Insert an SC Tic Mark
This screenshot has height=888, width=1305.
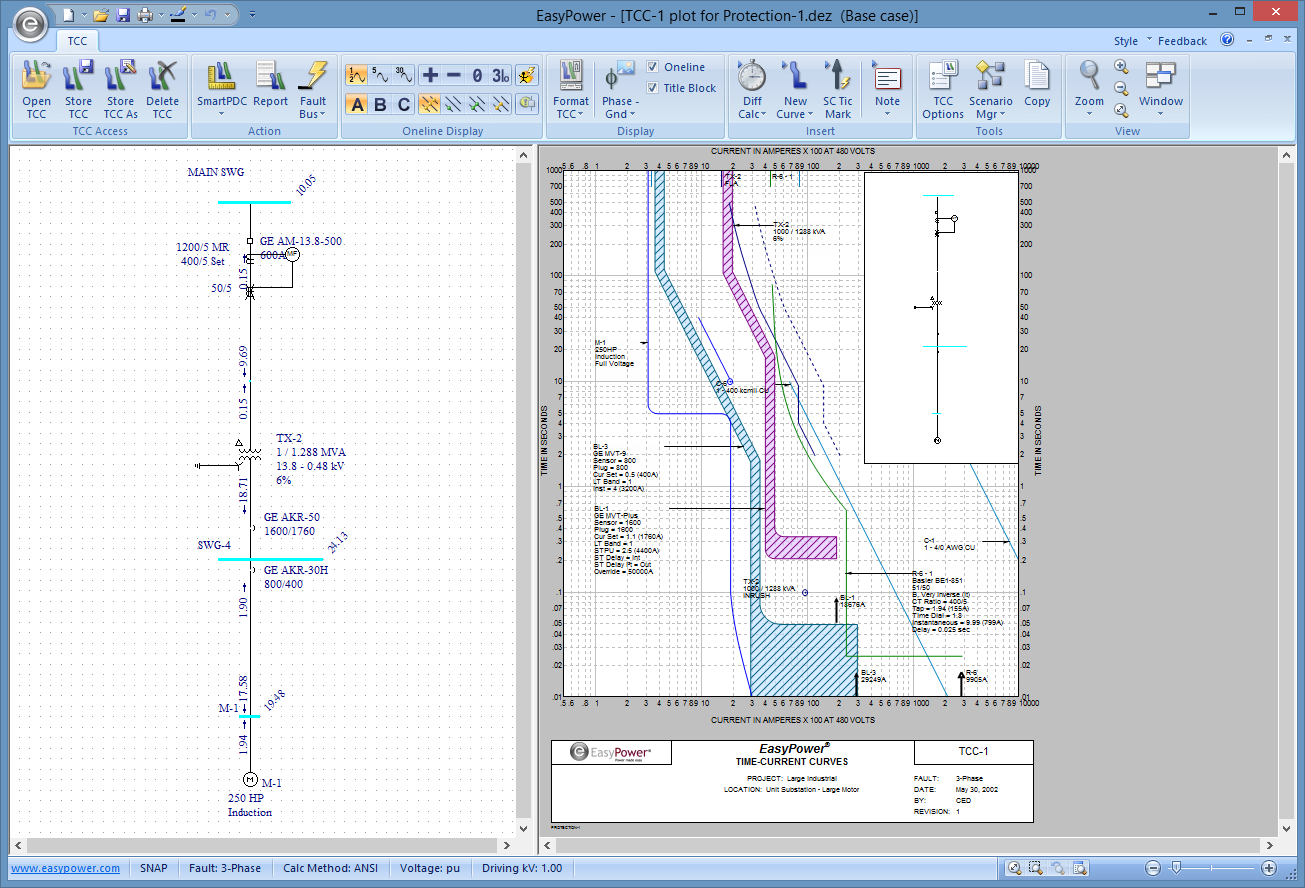coord(838,89)
